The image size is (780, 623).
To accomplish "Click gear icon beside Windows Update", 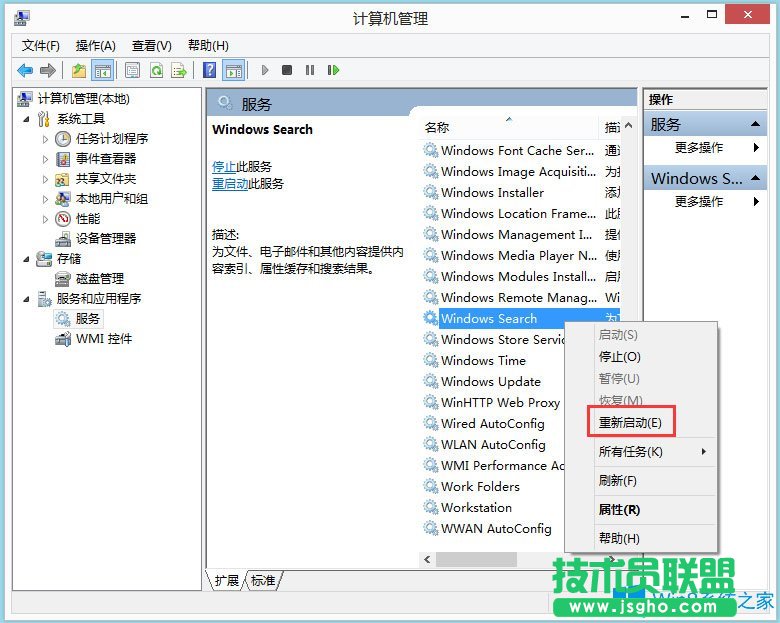I will pyautogui.click(x=430, y=382).
